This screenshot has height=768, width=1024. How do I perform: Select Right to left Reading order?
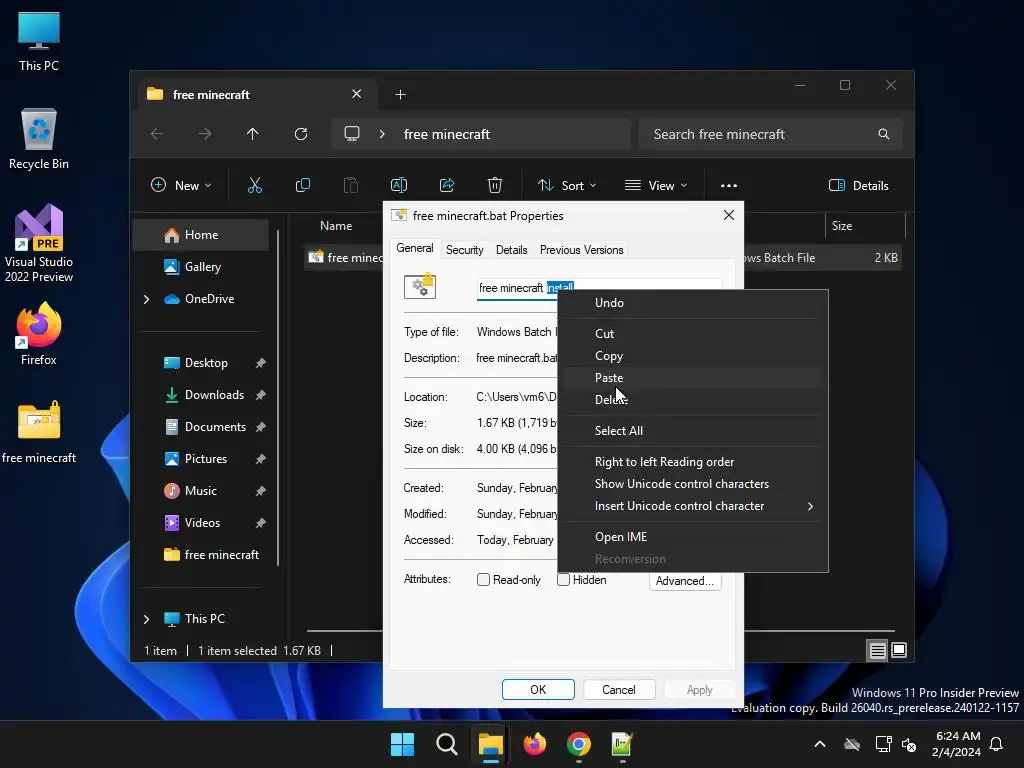tap(692, 462)
